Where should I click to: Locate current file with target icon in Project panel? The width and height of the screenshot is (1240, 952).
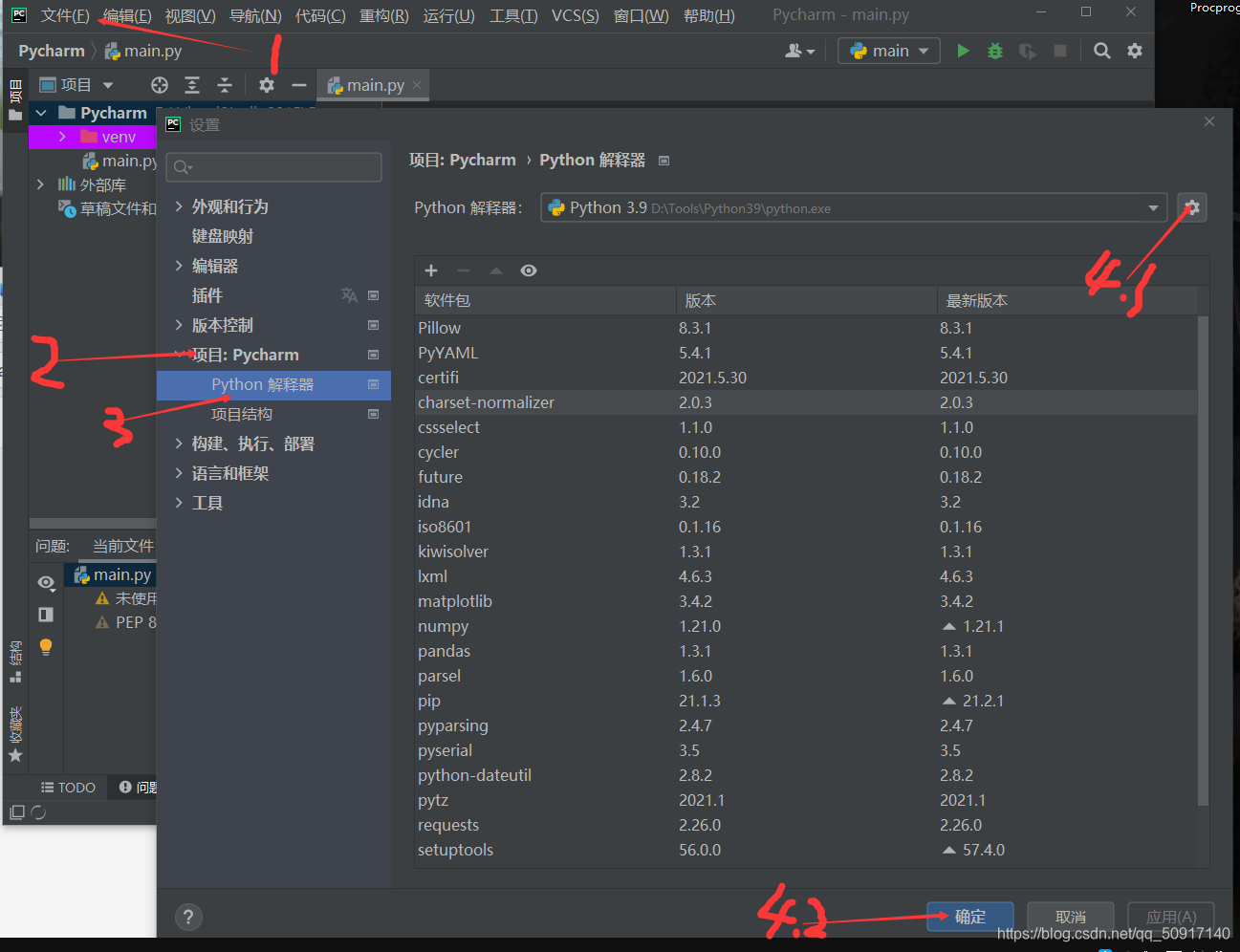coord(160,85)
